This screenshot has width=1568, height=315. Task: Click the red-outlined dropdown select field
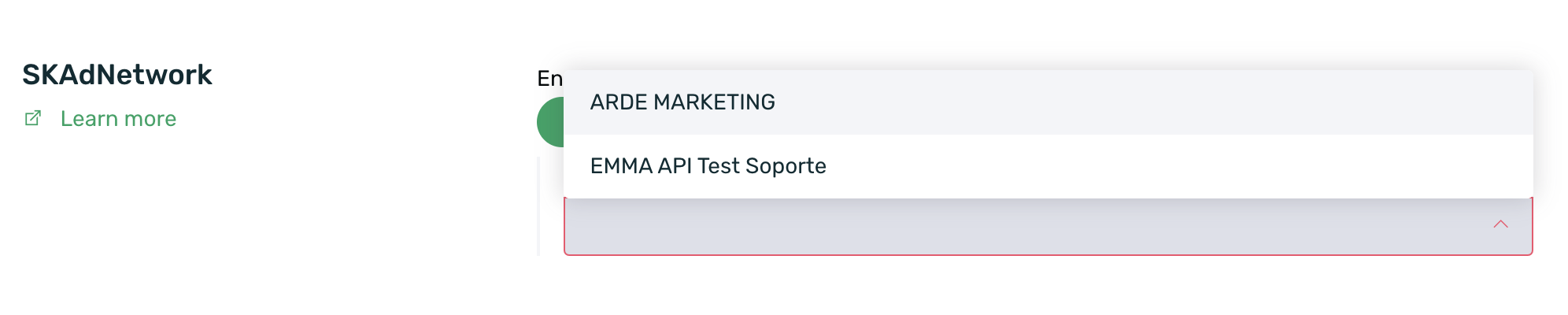(1023, 227)
